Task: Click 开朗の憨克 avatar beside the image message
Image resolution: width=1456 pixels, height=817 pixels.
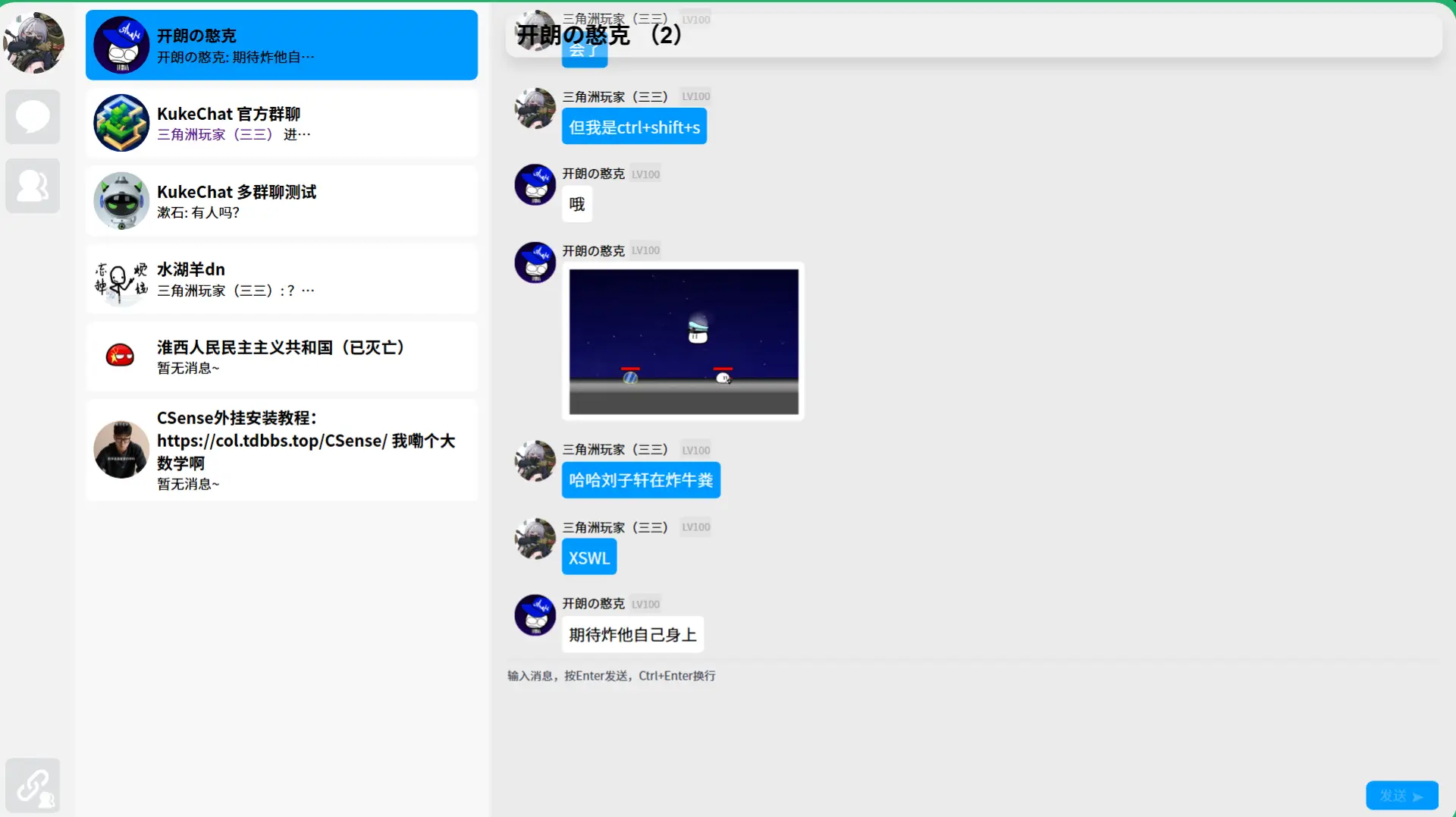Action: (535, 262)
